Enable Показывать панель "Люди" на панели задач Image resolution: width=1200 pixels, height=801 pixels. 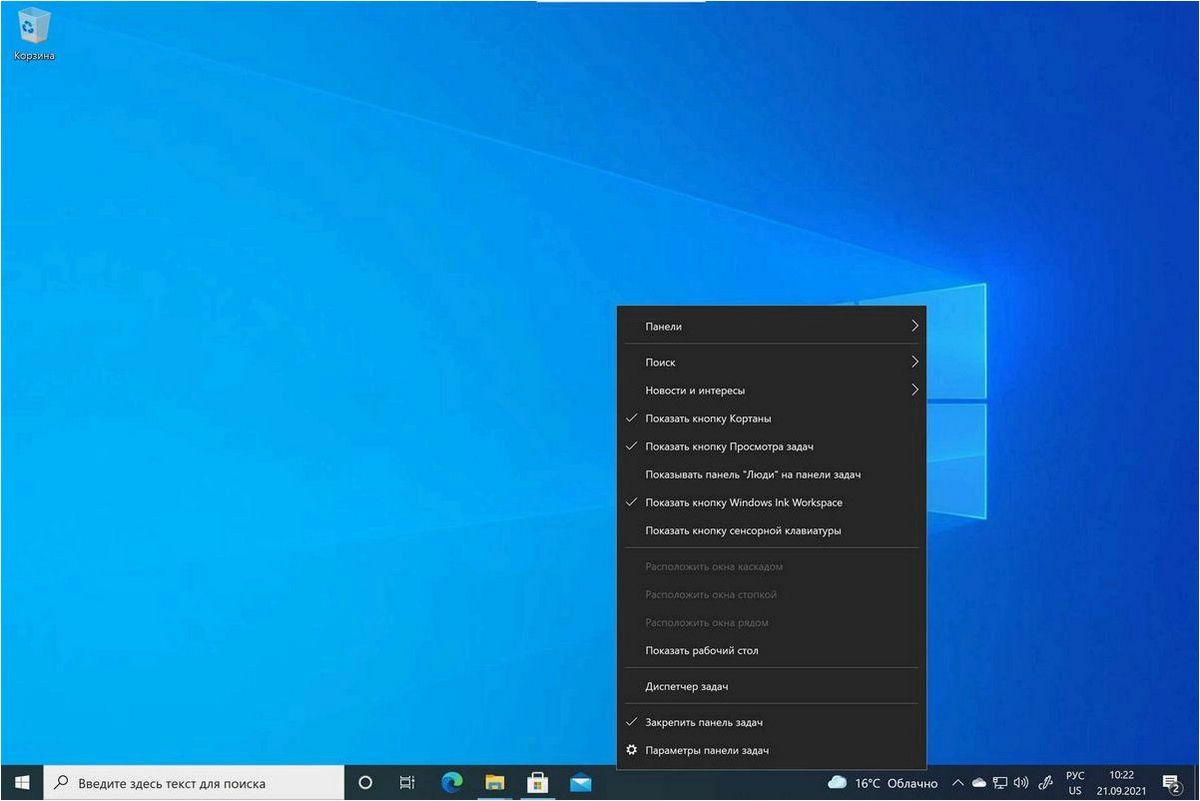click(772, 474)
